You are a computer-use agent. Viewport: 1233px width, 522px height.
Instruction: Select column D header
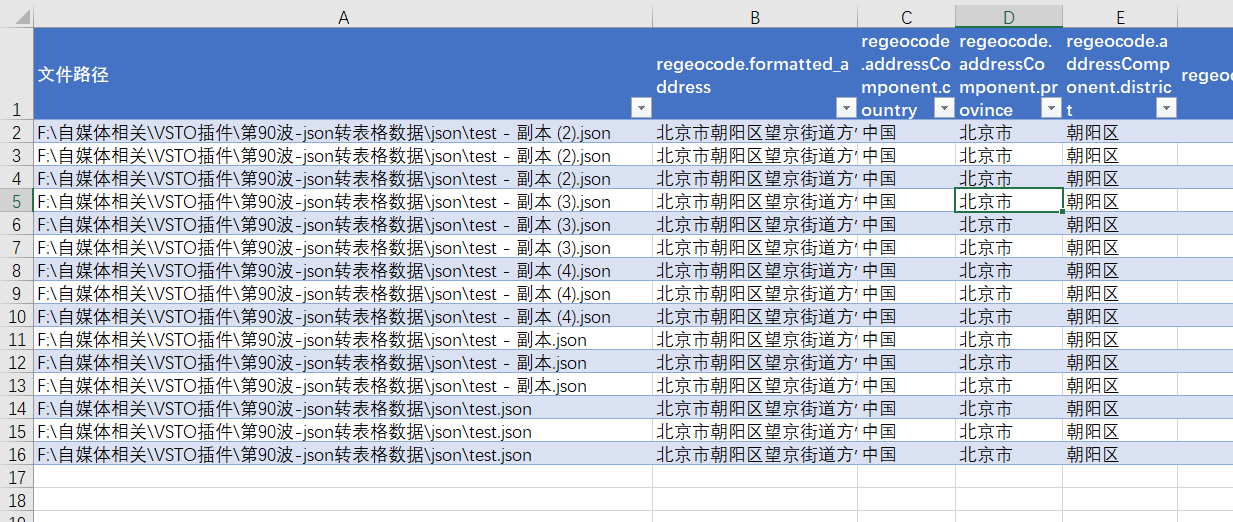point(1009,16)
